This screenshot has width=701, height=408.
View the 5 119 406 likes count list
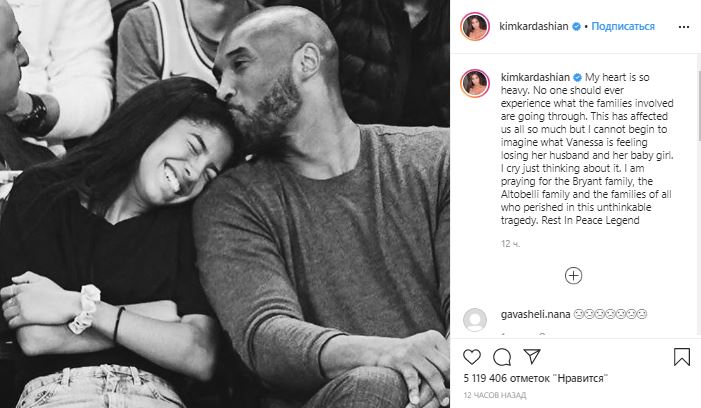536,379
